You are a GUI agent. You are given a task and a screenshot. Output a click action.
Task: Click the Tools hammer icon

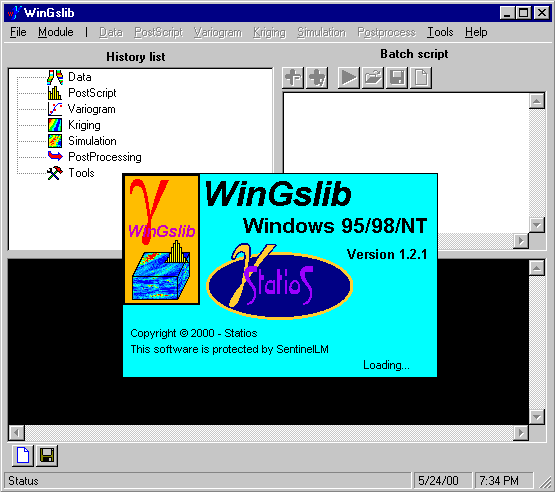(x=55, y=173)
